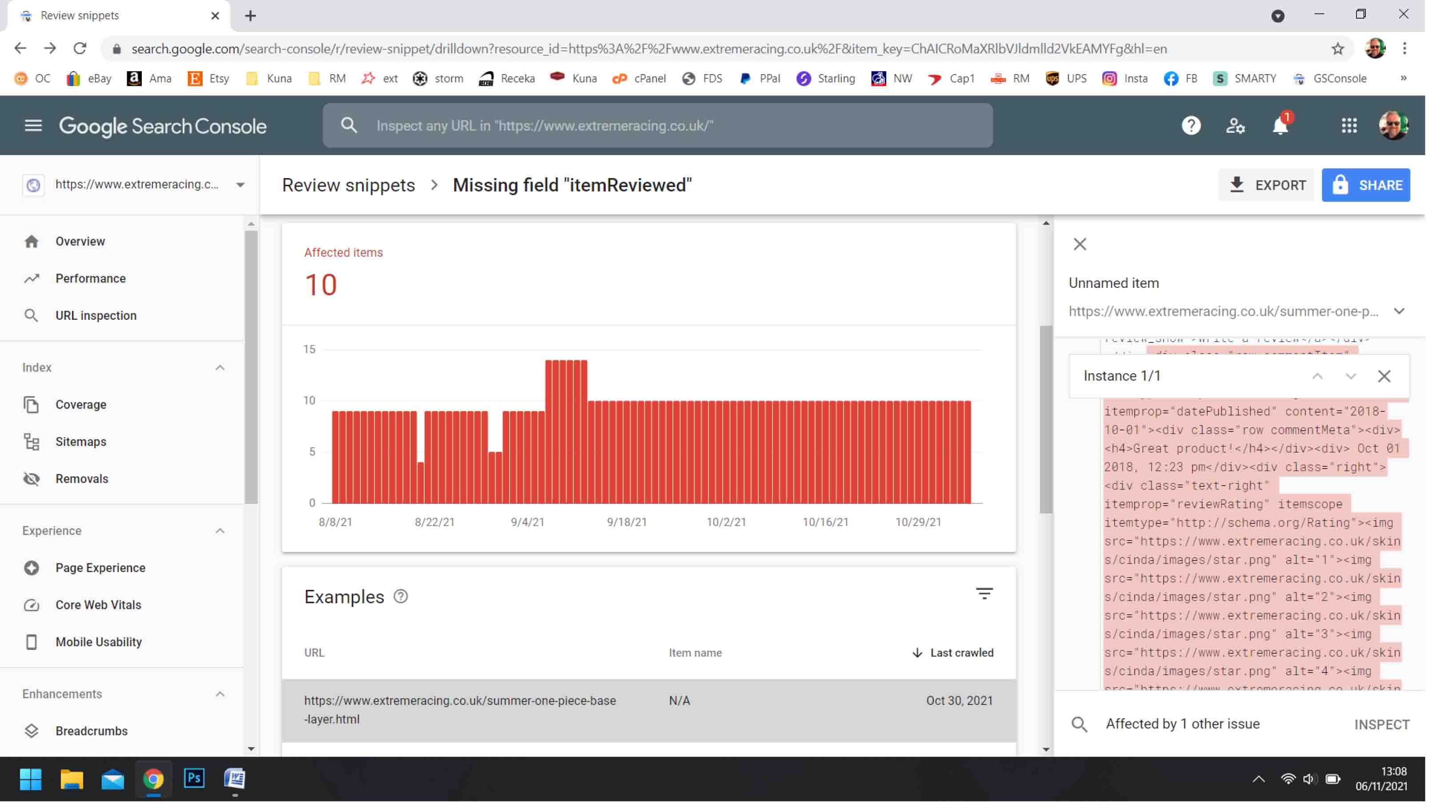This screenshot has height=812, width=1456.
Task: Collapse the Index section
Action: (220, 368)
